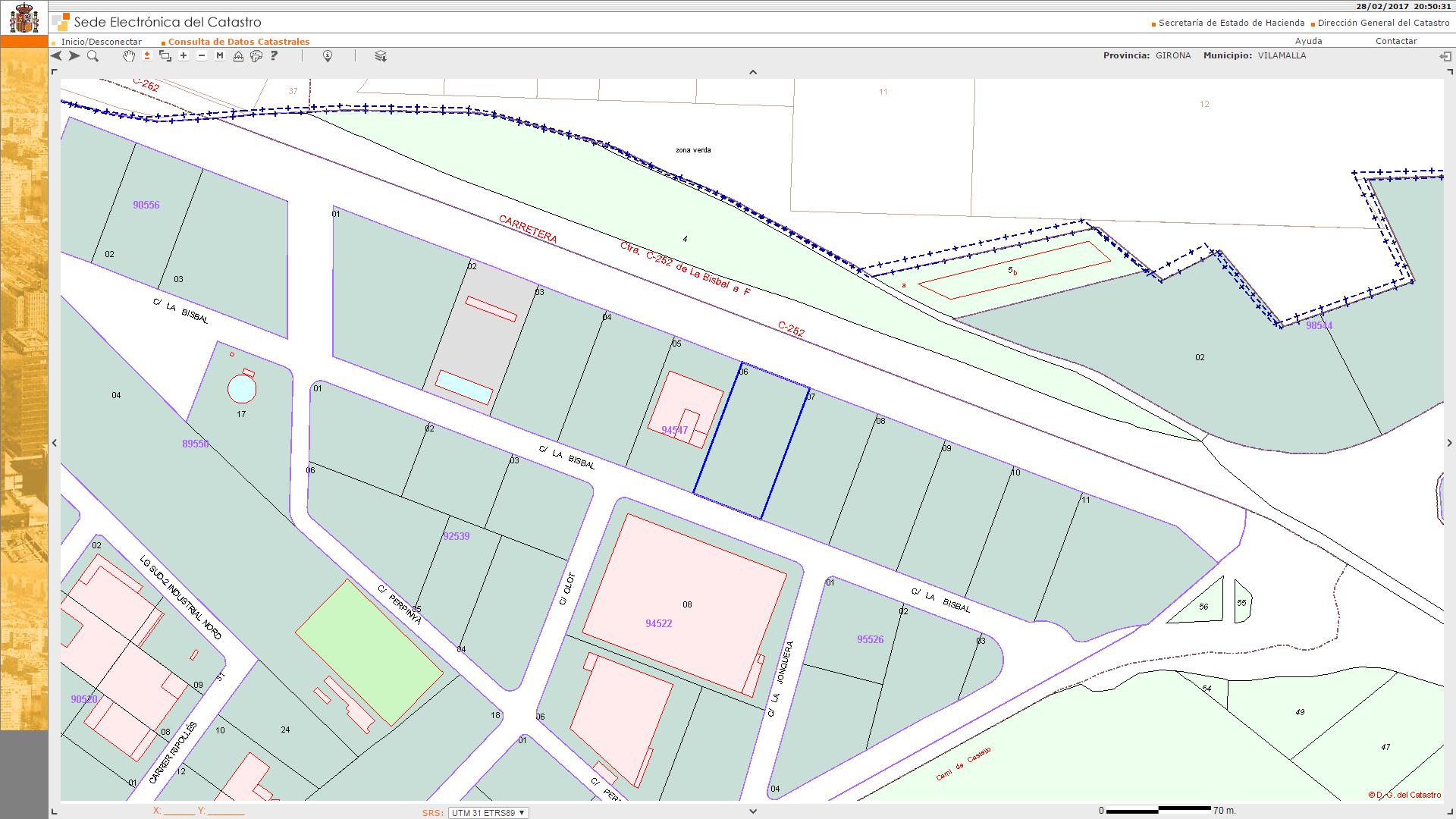
Task: Collapse top panel with the up chevron
Action: [753, 72]
